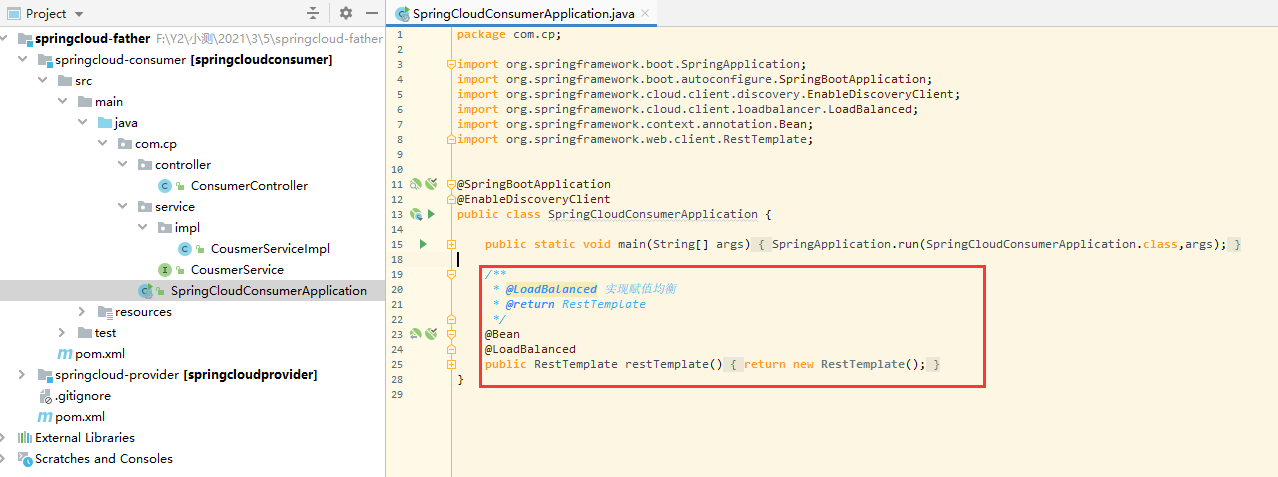The height and width of the screenshot is (477, 1278).
Task: Expand the test folder chevron
Action: [x=64, y=333]
